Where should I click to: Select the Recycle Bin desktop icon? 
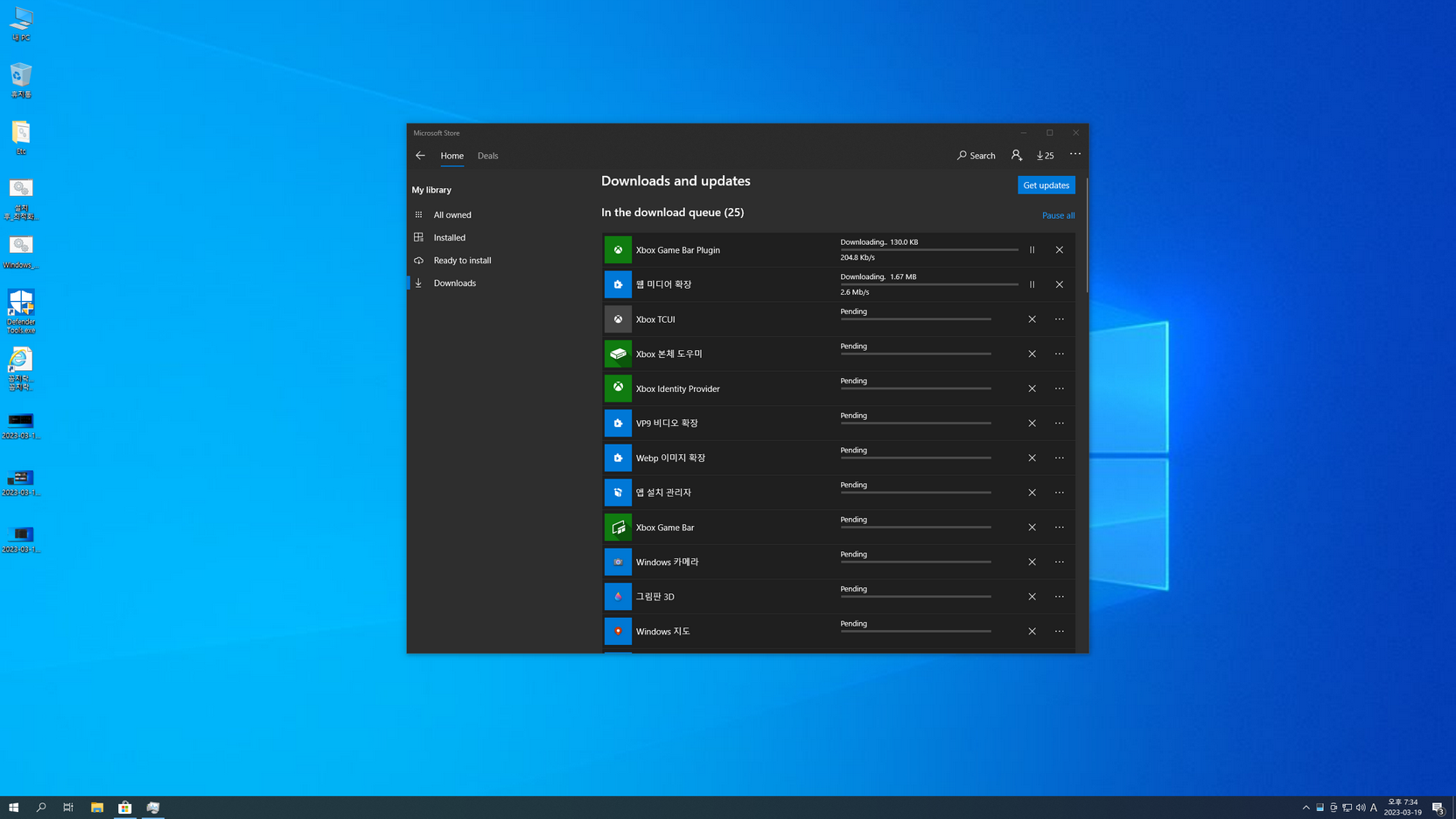point(21,80)
